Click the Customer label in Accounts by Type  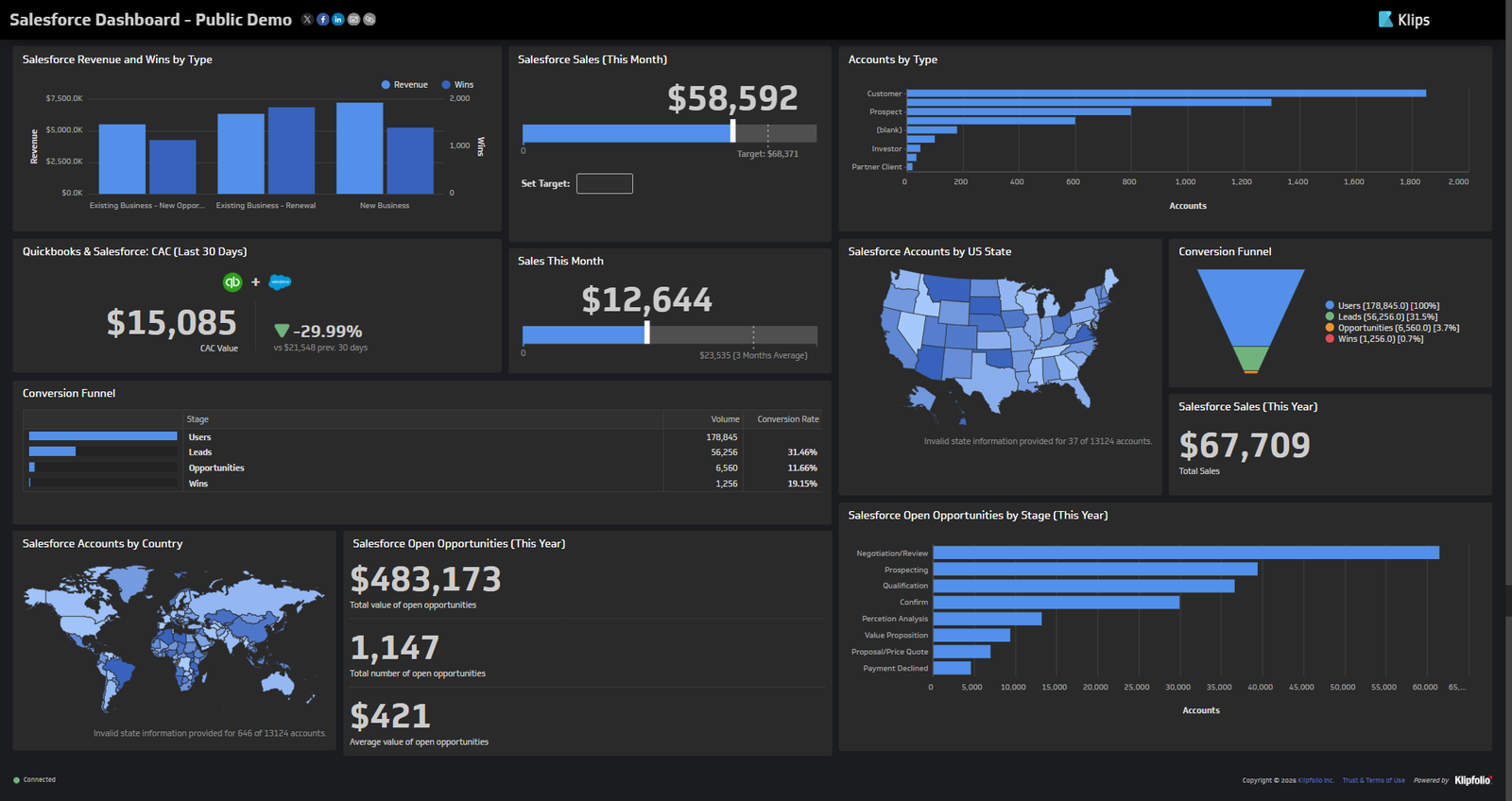pos(885,94)
